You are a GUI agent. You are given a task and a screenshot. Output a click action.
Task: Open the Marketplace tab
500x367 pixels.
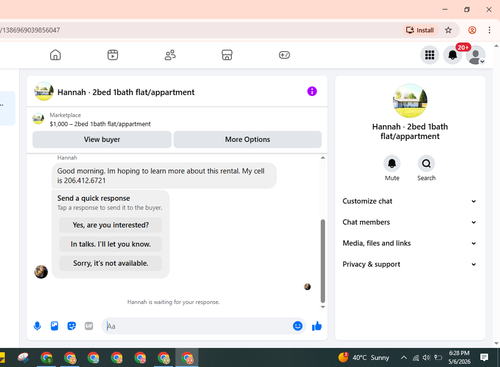tap(227, 55)
